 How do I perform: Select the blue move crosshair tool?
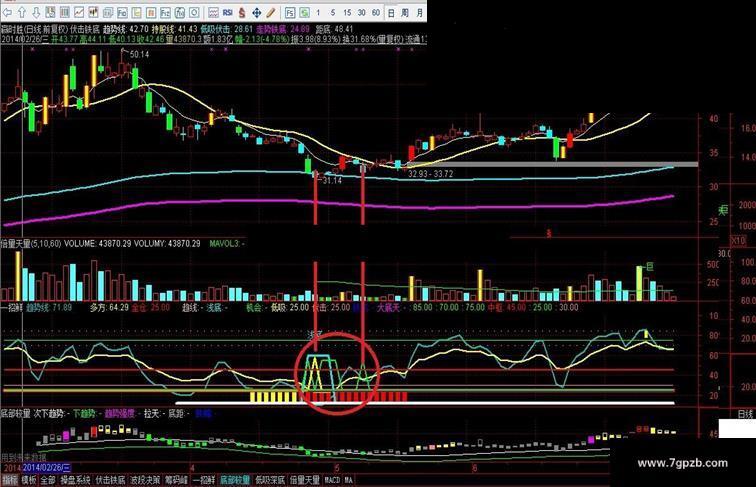point(256,13)
